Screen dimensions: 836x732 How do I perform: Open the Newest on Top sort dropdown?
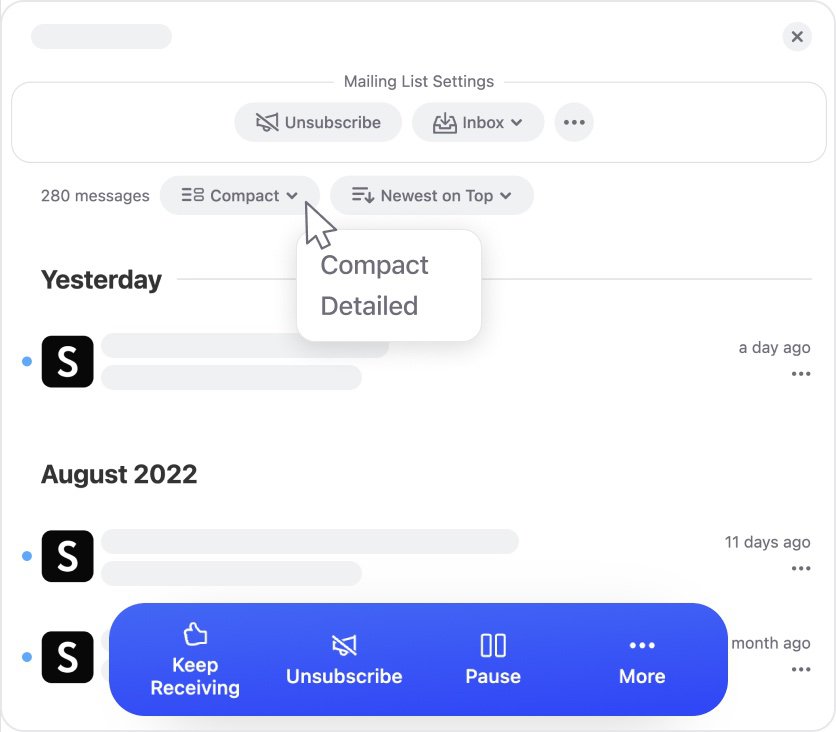pos(432,195)
